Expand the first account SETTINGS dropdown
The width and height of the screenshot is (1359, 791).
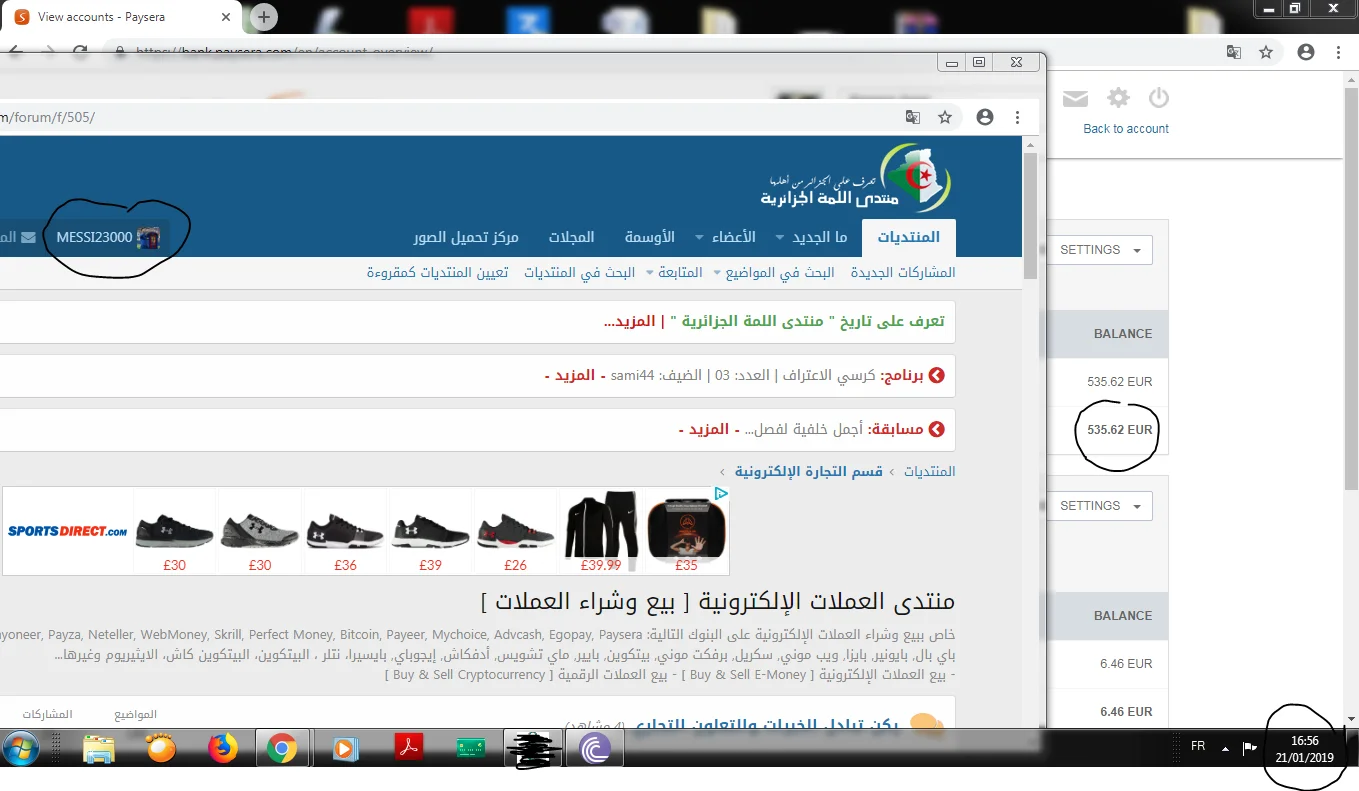(1099, 250)
